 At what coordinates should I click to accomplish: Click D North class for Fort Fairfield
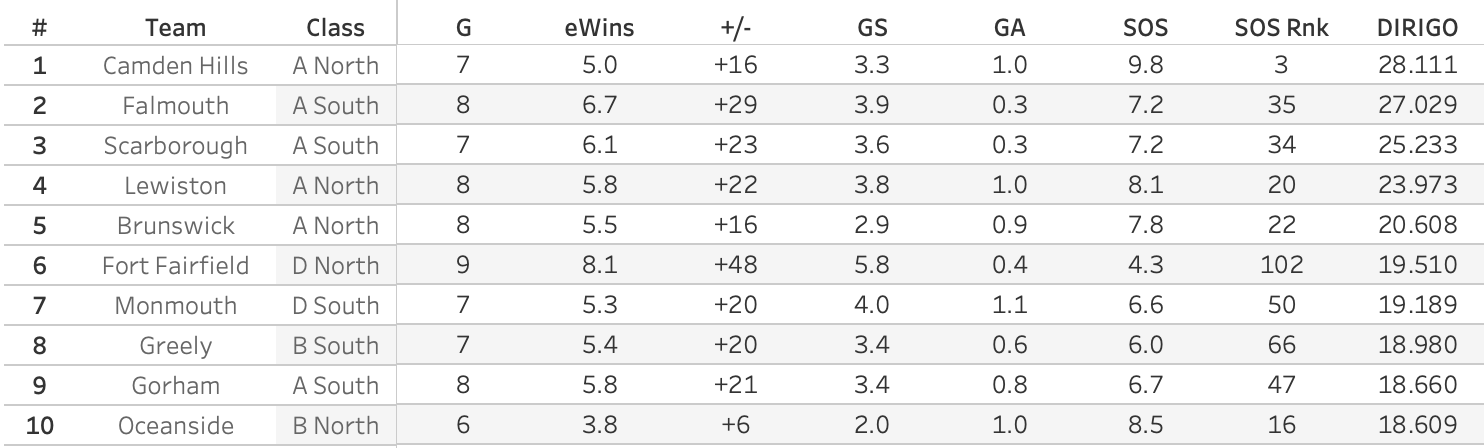pos(335,266)
